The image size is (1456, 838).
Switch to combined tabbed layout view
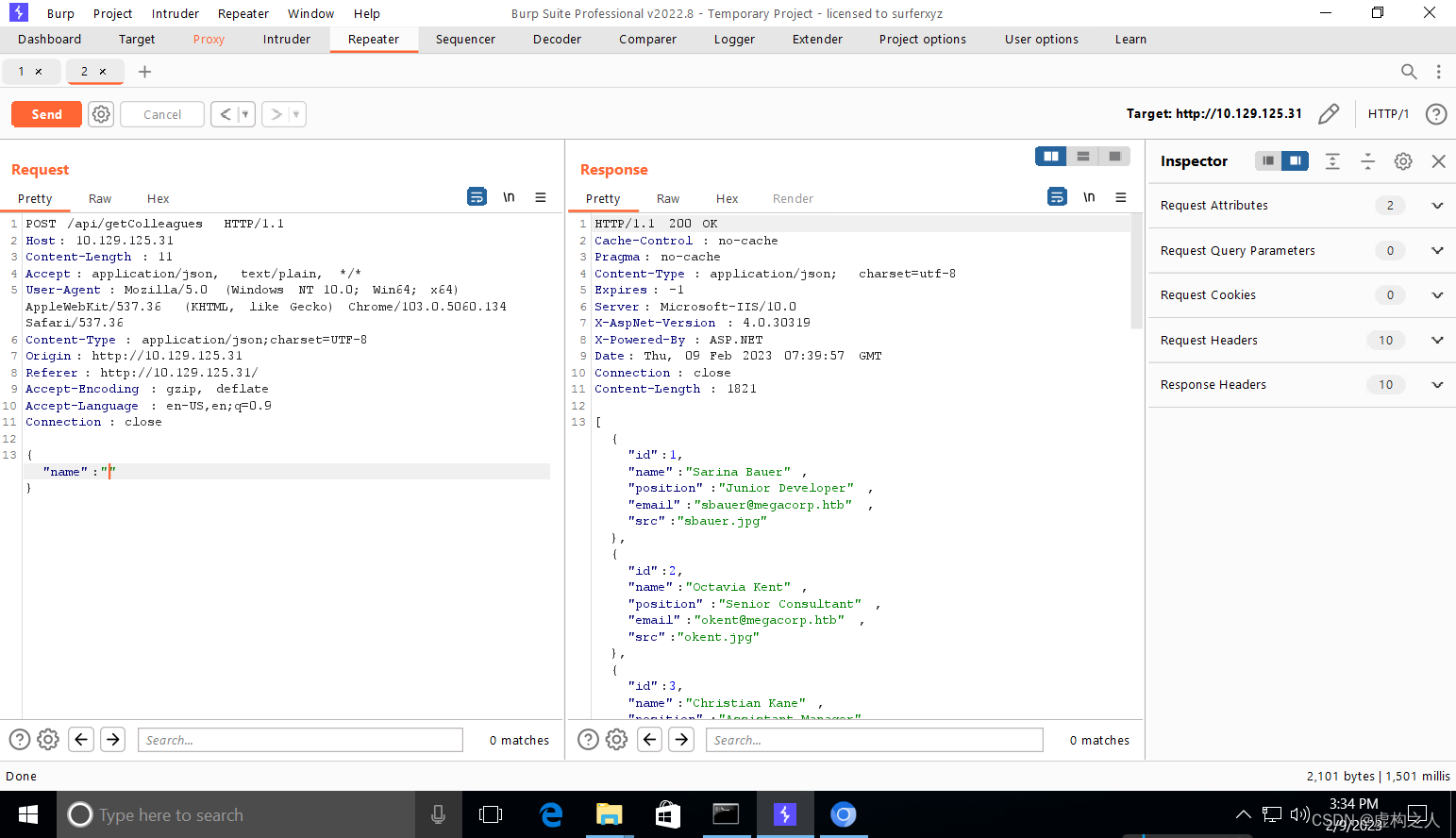1114,156
